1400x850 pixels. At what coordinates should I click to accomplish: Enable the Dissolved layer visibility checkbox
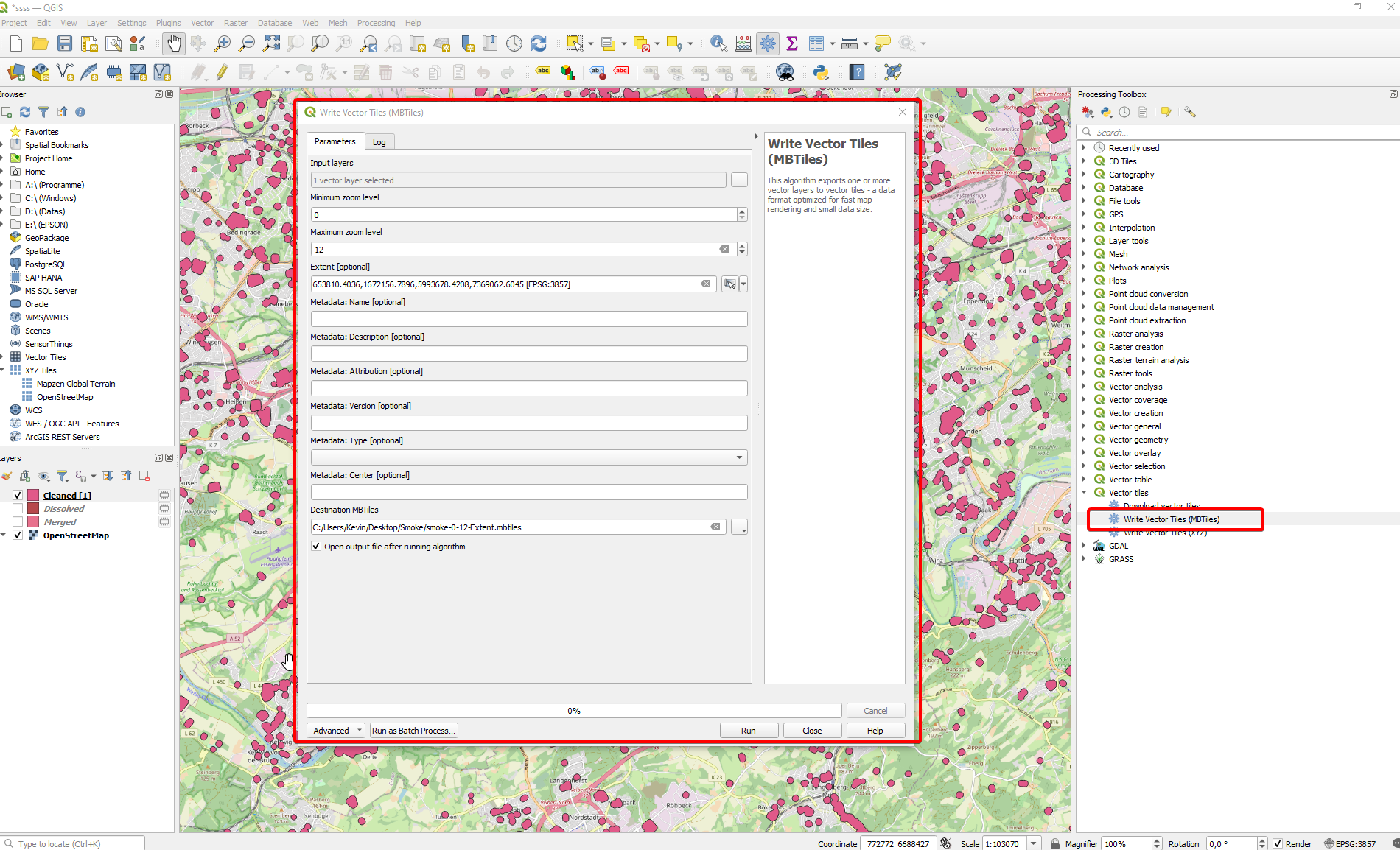tap(17, 508)
